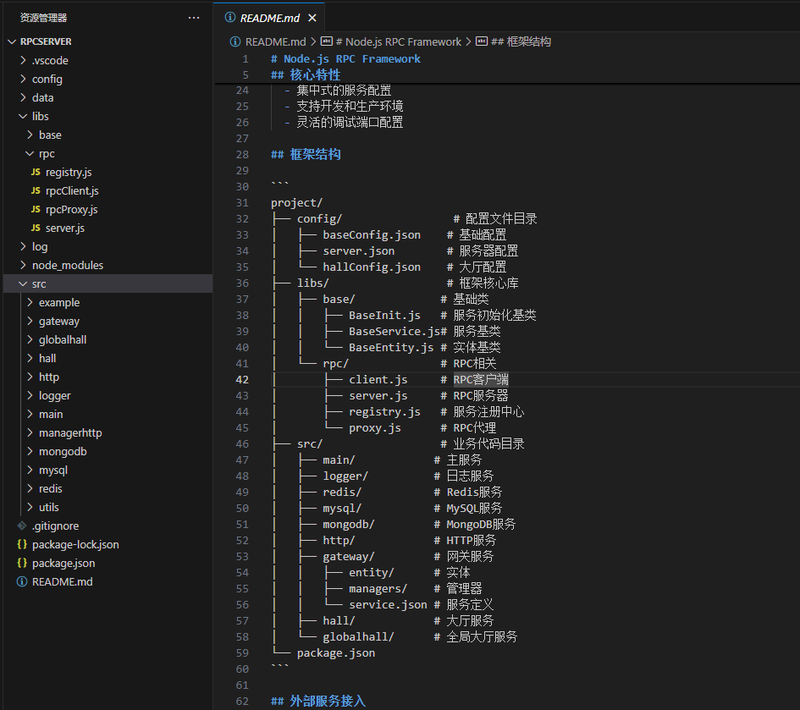Close the README.md editor tab
Image resolution: width=800 pixels, height=710 pixels.
[x=312, y=18]
